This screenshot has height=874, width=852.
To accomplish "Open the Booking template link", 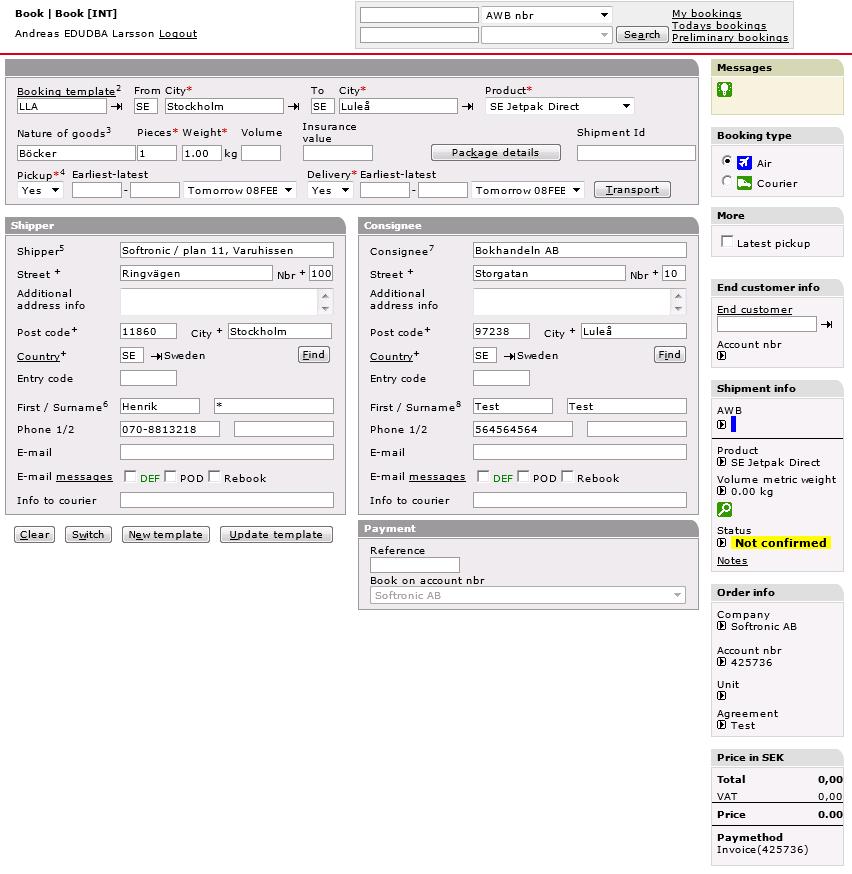I will [x=66, y=91].
